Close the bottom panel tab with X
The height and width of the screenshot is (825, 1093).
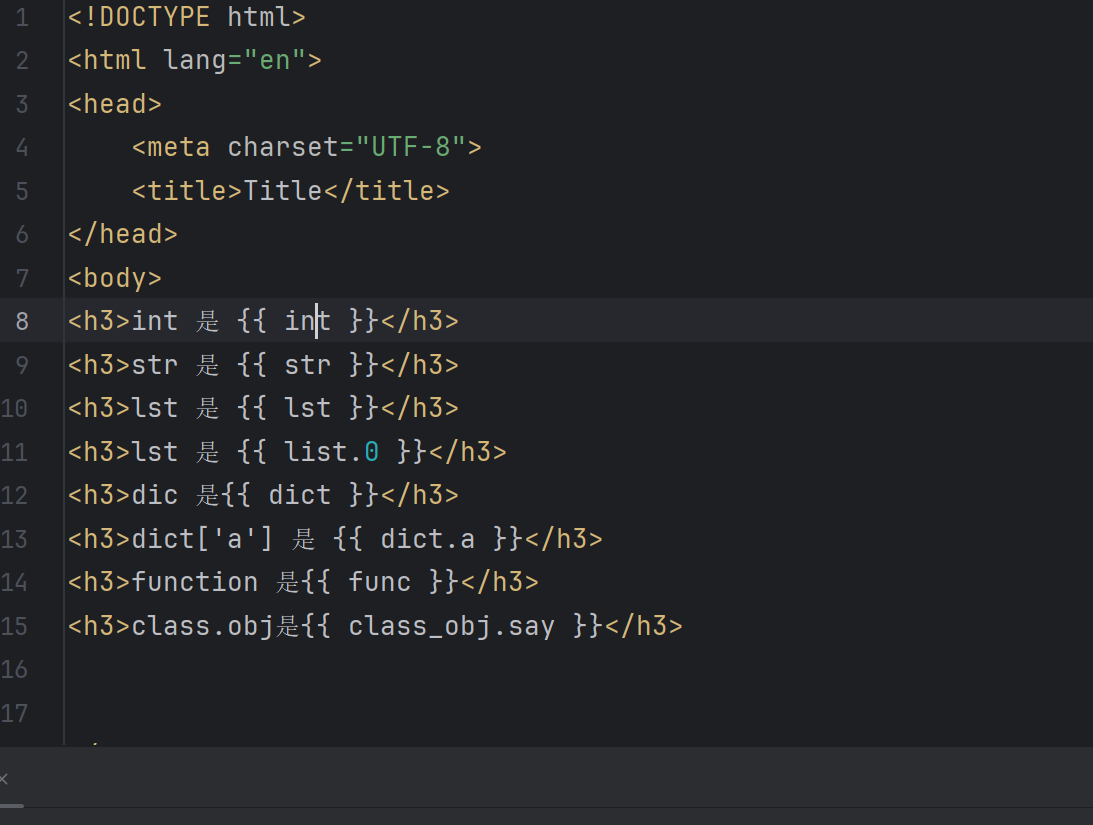click(4, 779)
